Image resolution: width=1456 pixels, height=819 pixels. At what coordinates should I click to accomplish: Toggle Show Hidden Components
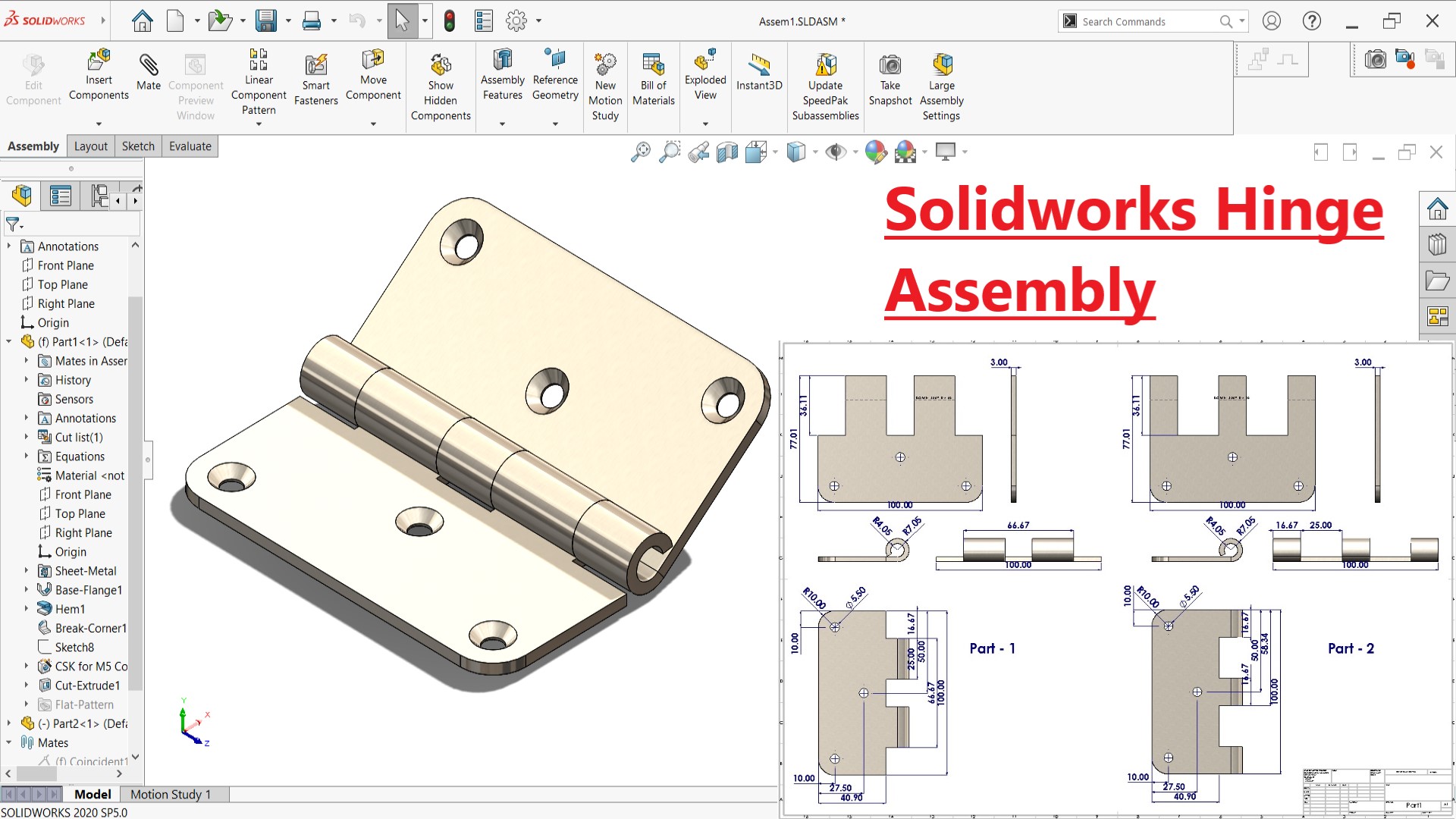[x=441, y=65]
